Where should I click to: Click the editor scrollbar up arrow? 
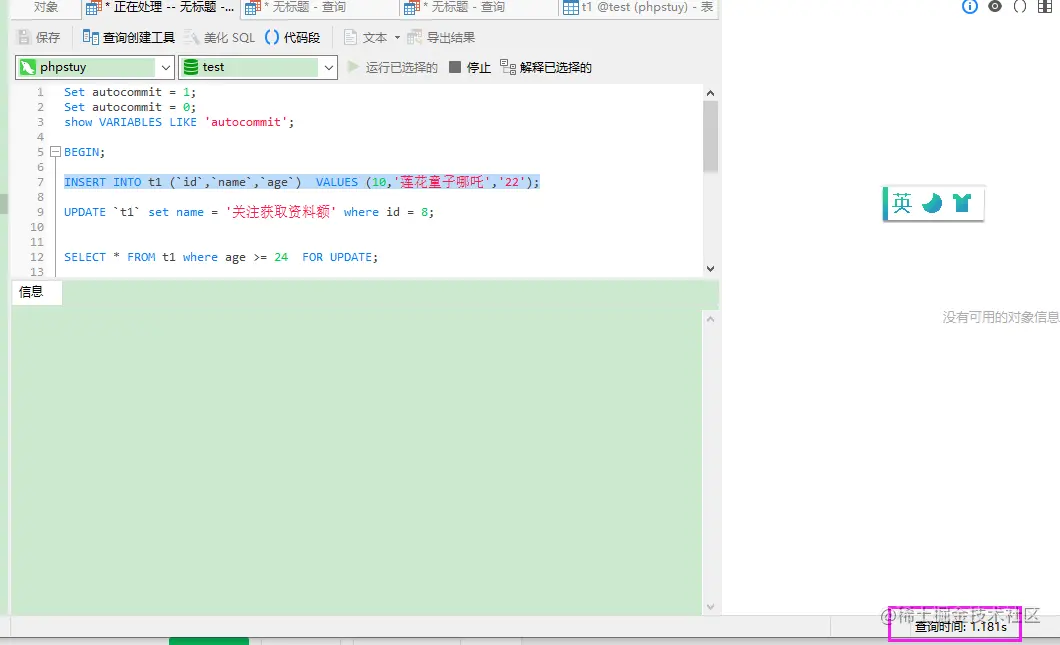click(710, 93)
